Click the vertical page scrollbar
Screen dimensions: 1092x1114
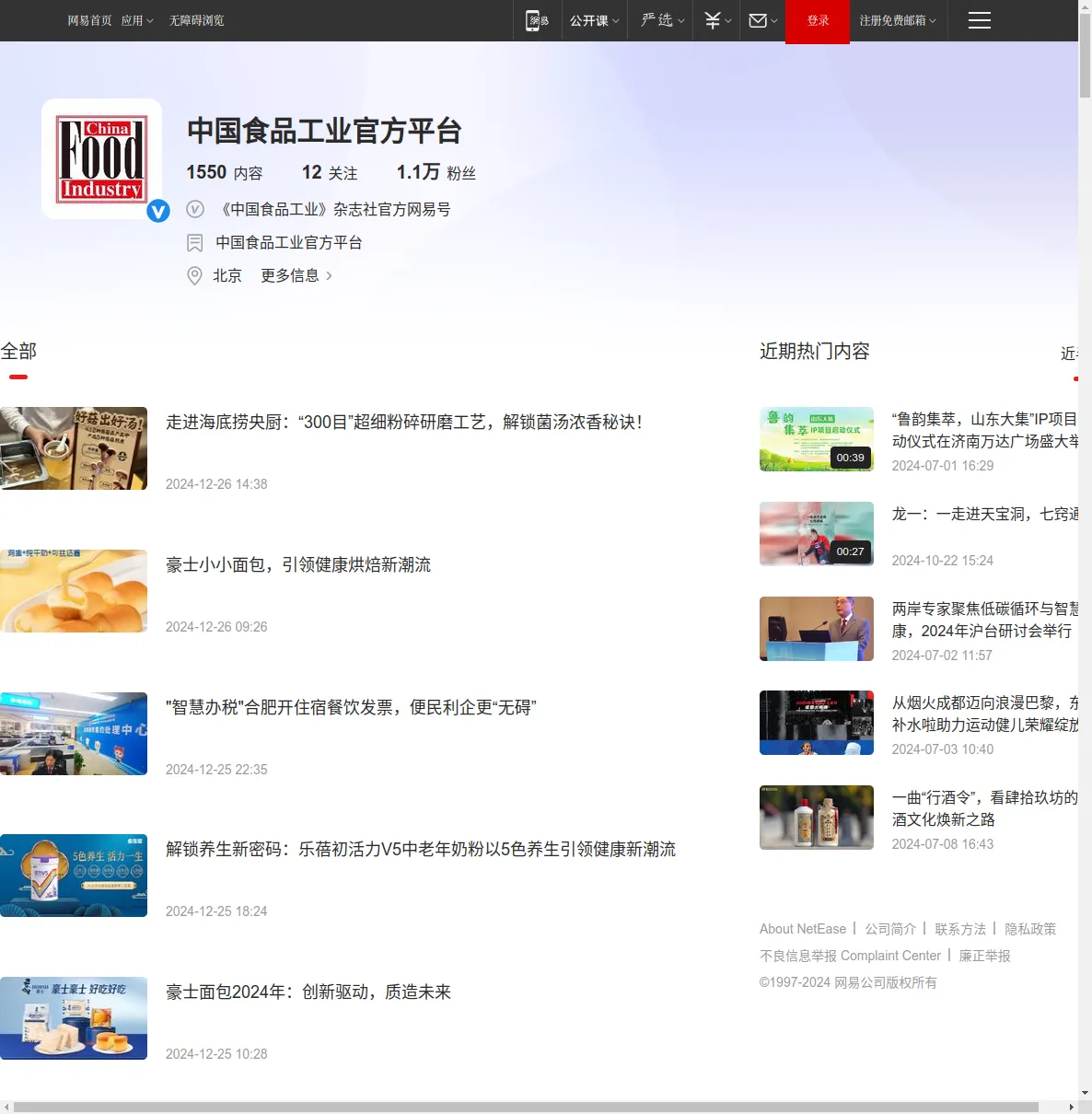coord(1085,55)
